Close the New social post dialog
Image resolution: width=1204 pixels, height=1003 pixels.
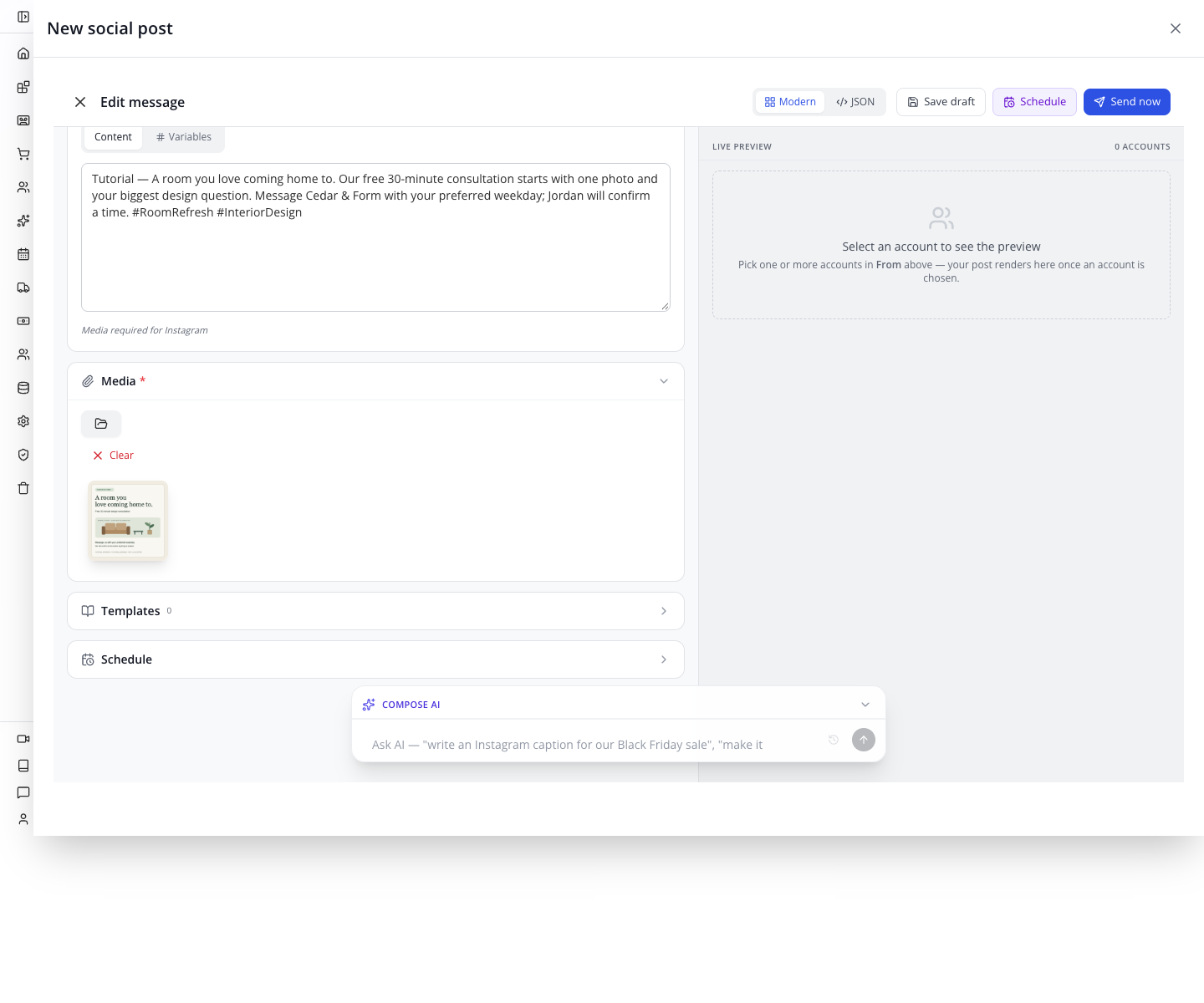pyautogui.click(x=1176, y=28)
